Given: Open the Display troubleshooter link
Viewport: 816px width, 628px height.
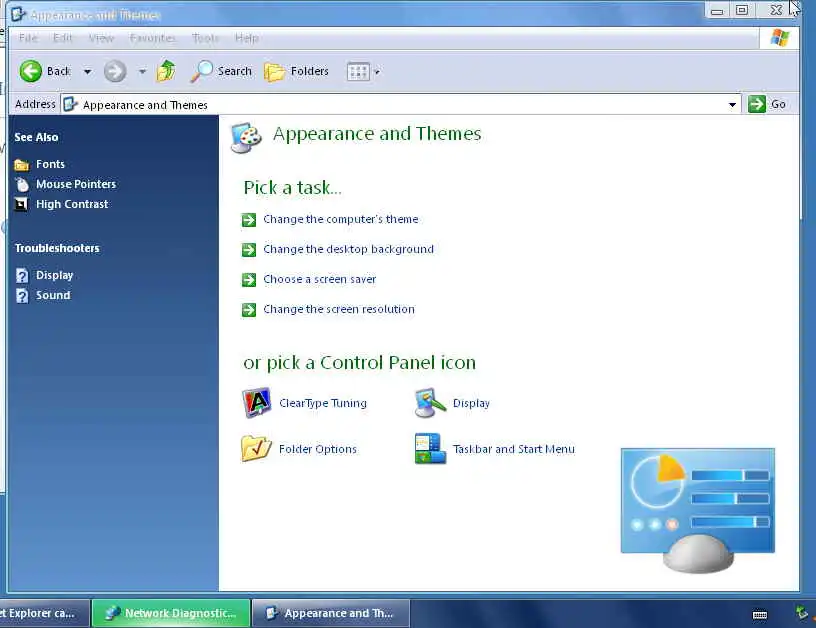Looking at the screenshot, I should point(55,275).
